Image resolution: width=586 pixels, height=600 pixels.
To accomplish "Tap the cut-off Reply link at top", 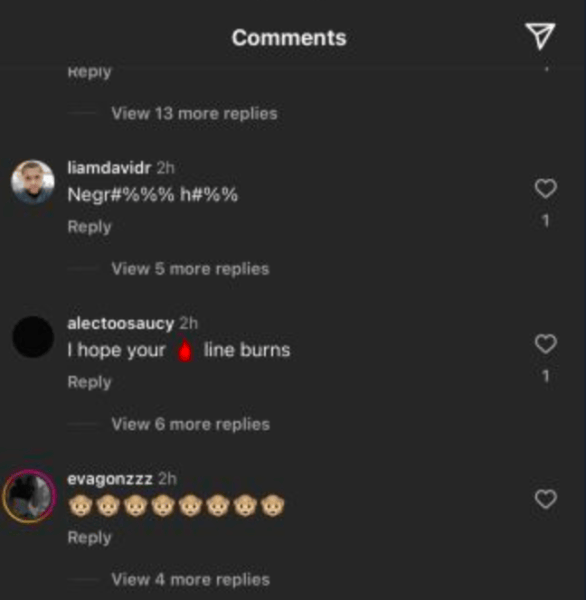I will 89,72.
